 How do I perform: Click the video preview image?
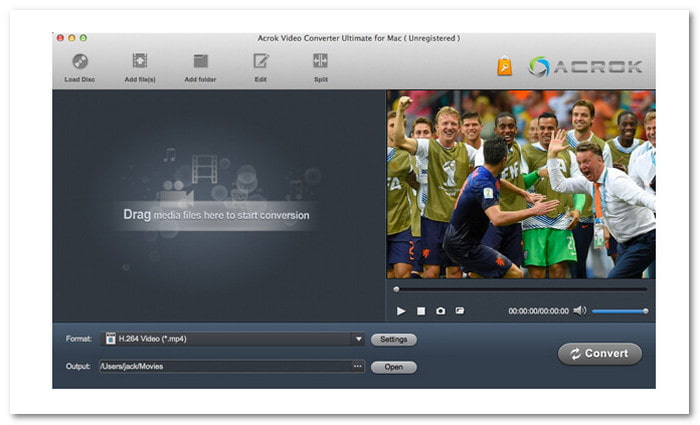(x=521, y=184)
